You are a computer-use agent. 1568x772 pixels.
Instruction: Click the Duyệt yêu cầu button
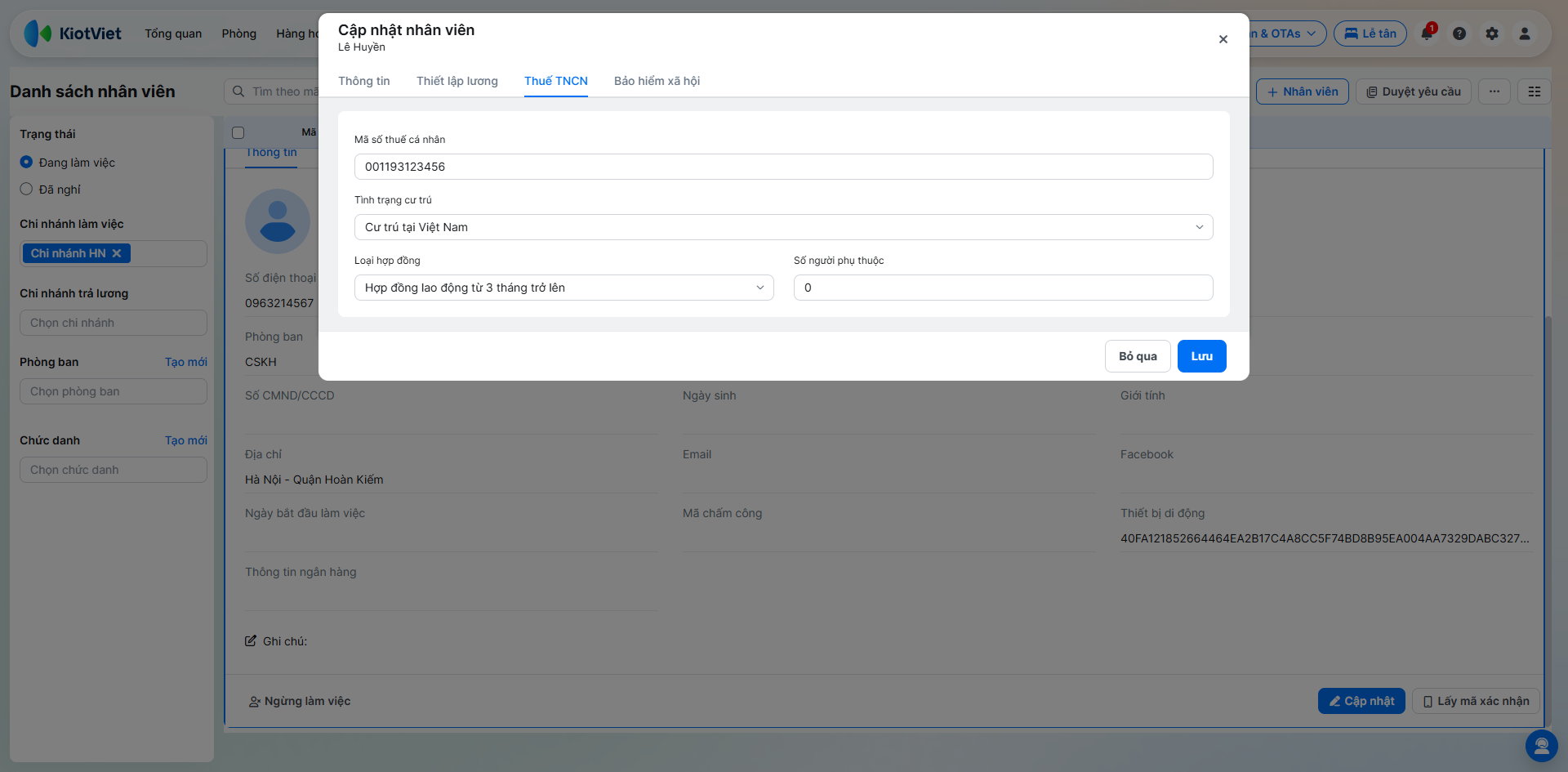point(1414,91)
